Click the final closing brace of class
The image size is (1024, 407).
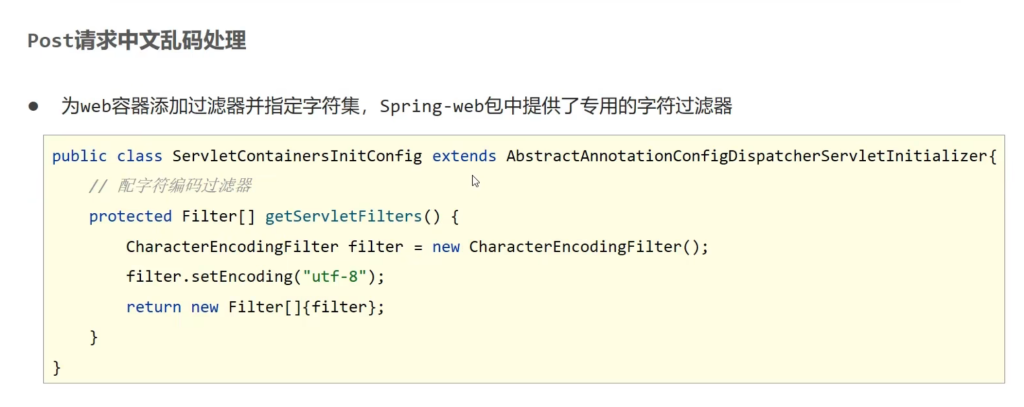[57, 367]
